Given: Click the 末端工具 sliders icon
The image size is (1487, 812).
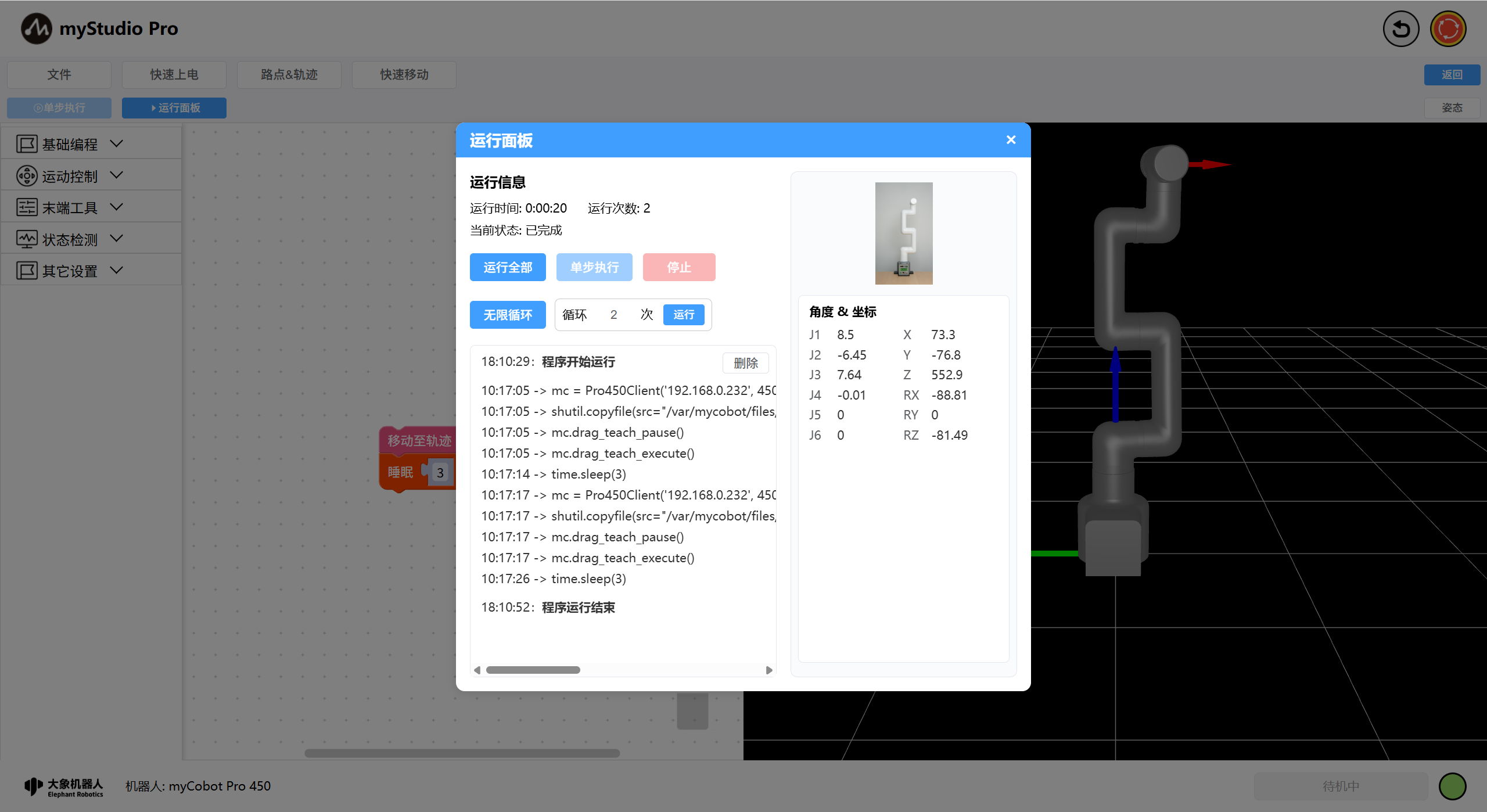Looking at the screenshot, I should point(27,207).
